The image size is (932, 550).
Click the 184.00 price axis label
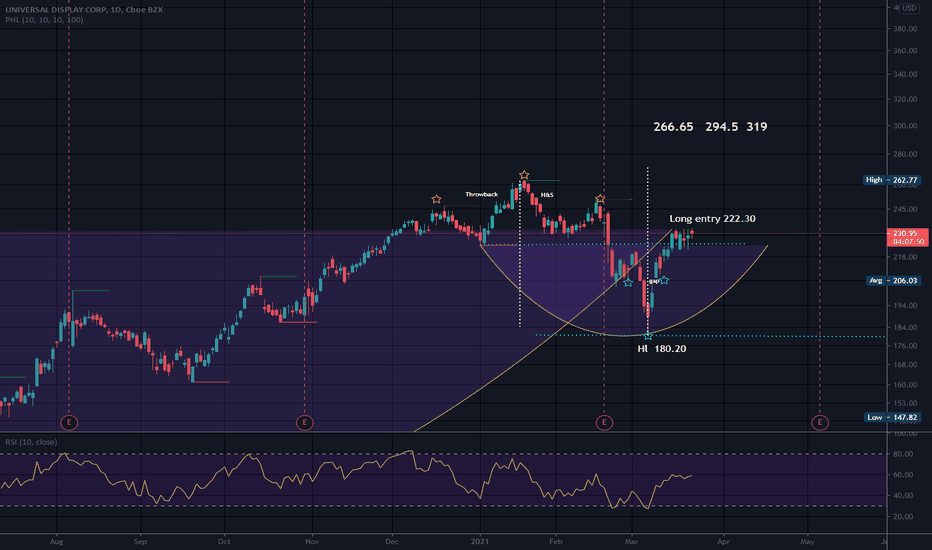tap(905, 328)
